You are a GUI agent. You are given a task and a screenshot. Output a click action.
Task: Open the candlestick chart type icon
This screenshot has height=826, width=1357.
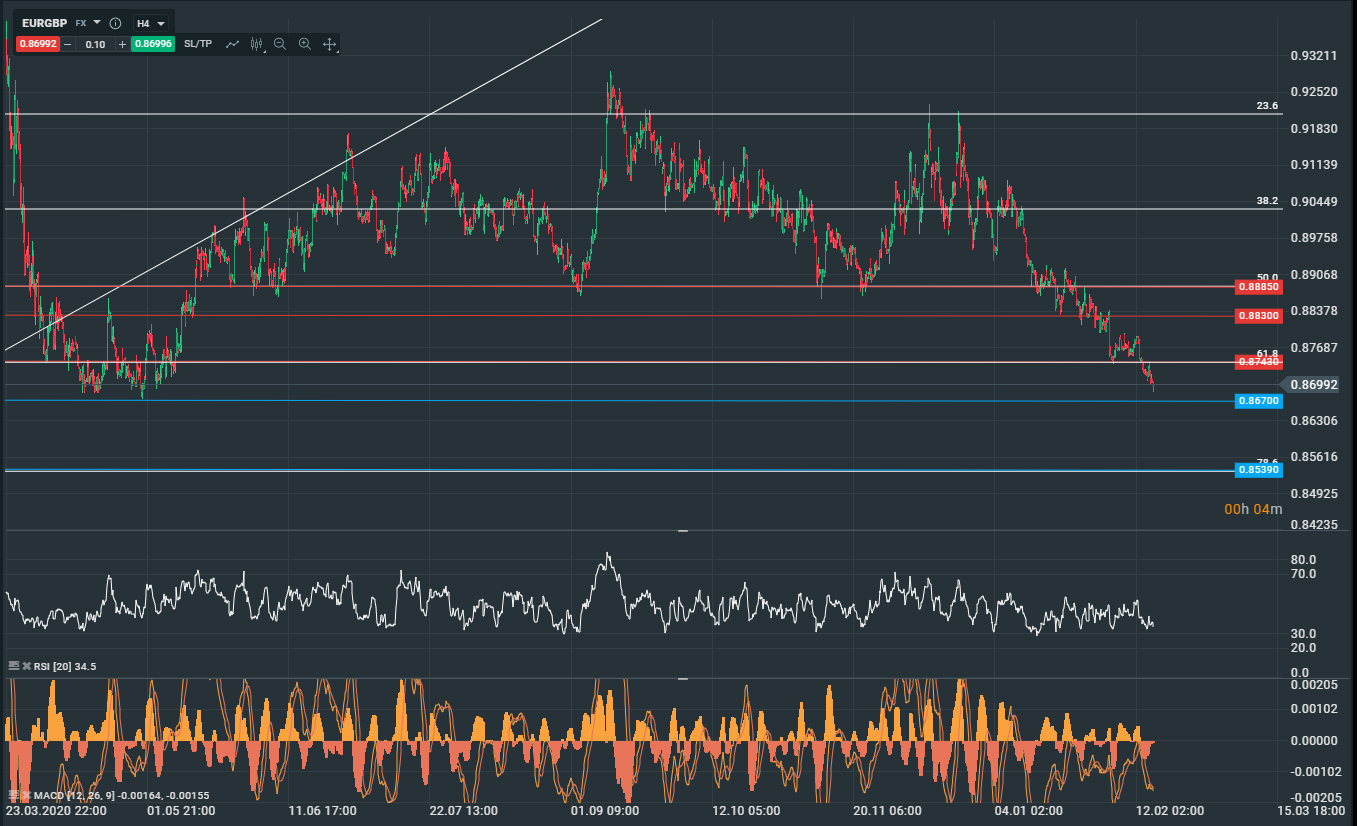(256, 44)
